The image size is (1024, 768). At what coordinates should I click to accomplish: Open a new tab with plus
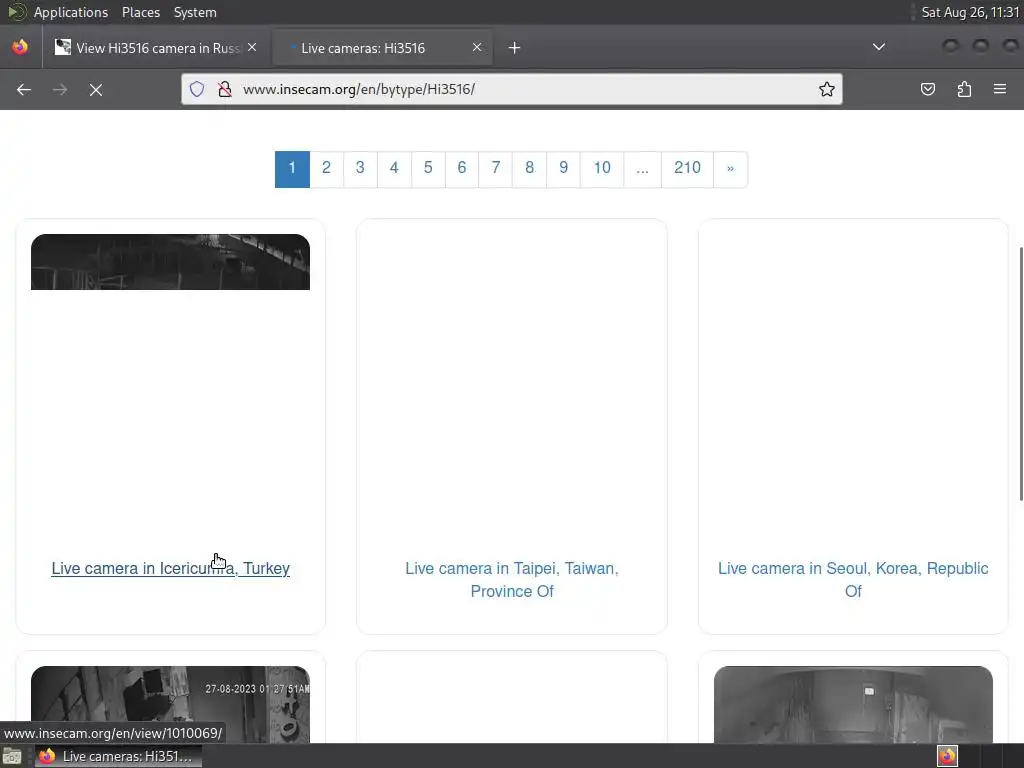tap(514, 48)
